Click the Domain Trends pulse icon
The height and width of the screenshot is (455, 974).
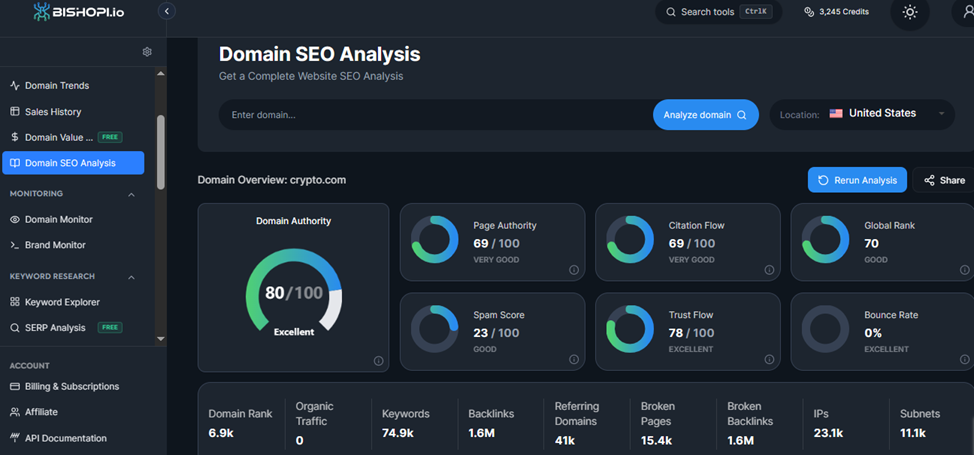click(15, 86)
